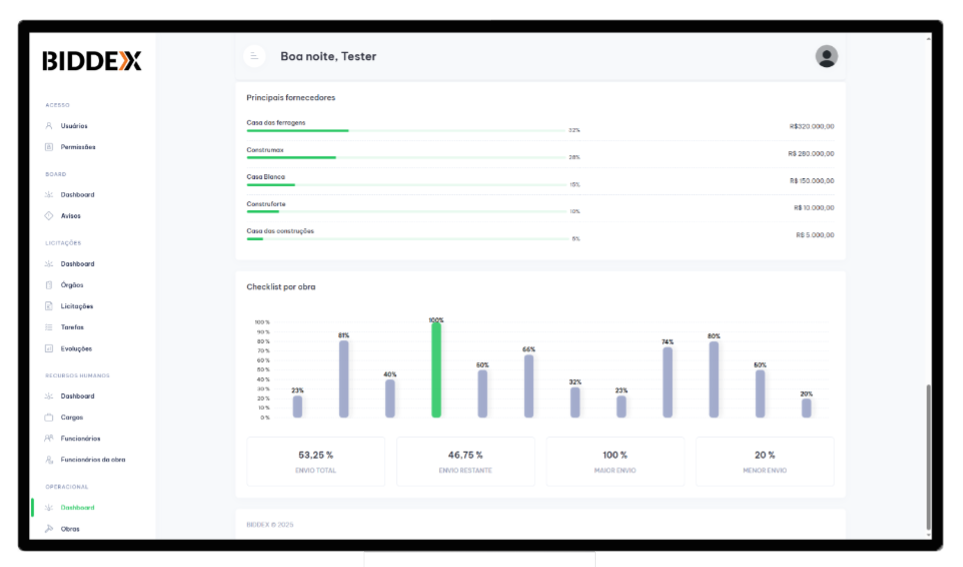Click the Tarefas list icon in sidebar
The image size is (963, 567).
point(49,327)
